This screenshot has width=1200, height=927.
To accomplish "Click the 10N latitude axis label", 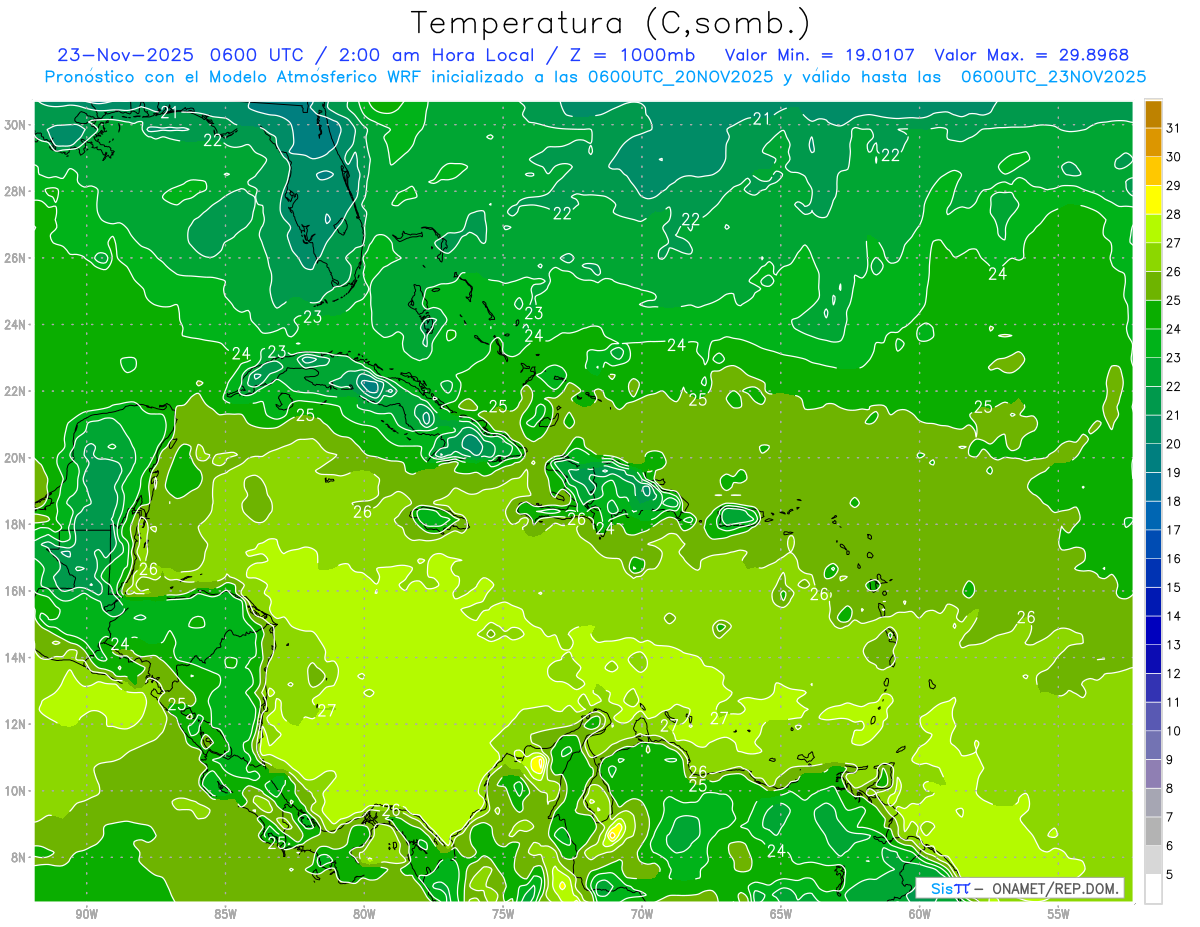I will tap(17, 791).
